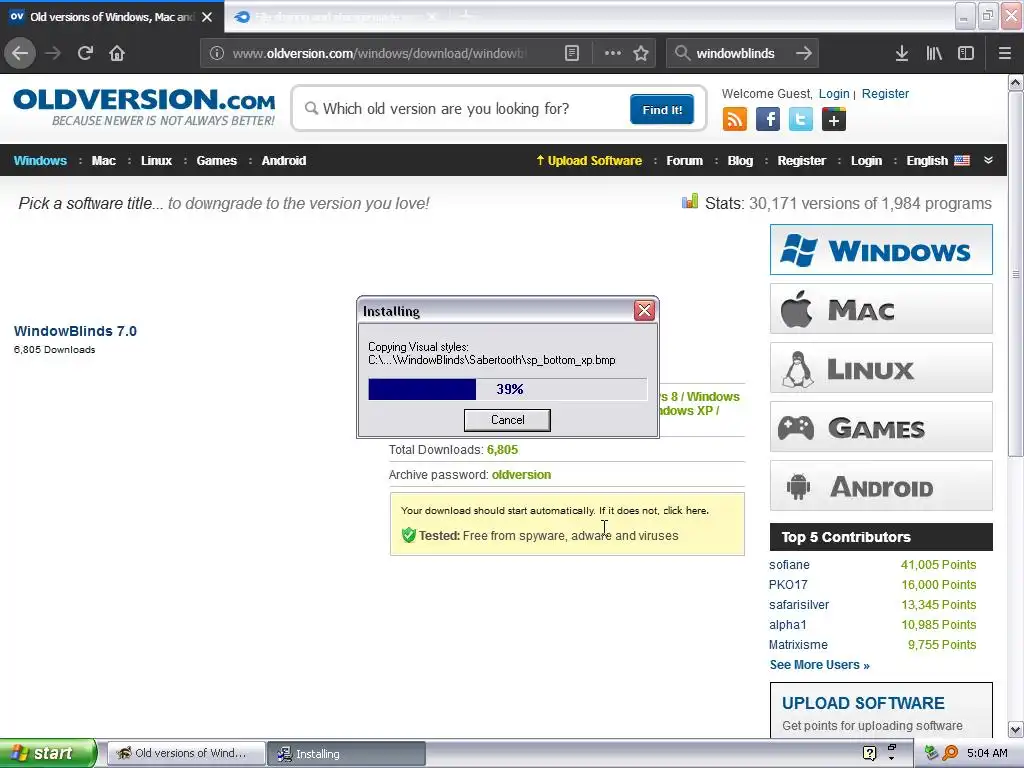Click Register link next to Welcome Guest
Viewport: 1024px width, 768px height.
(x=885, y=93)
